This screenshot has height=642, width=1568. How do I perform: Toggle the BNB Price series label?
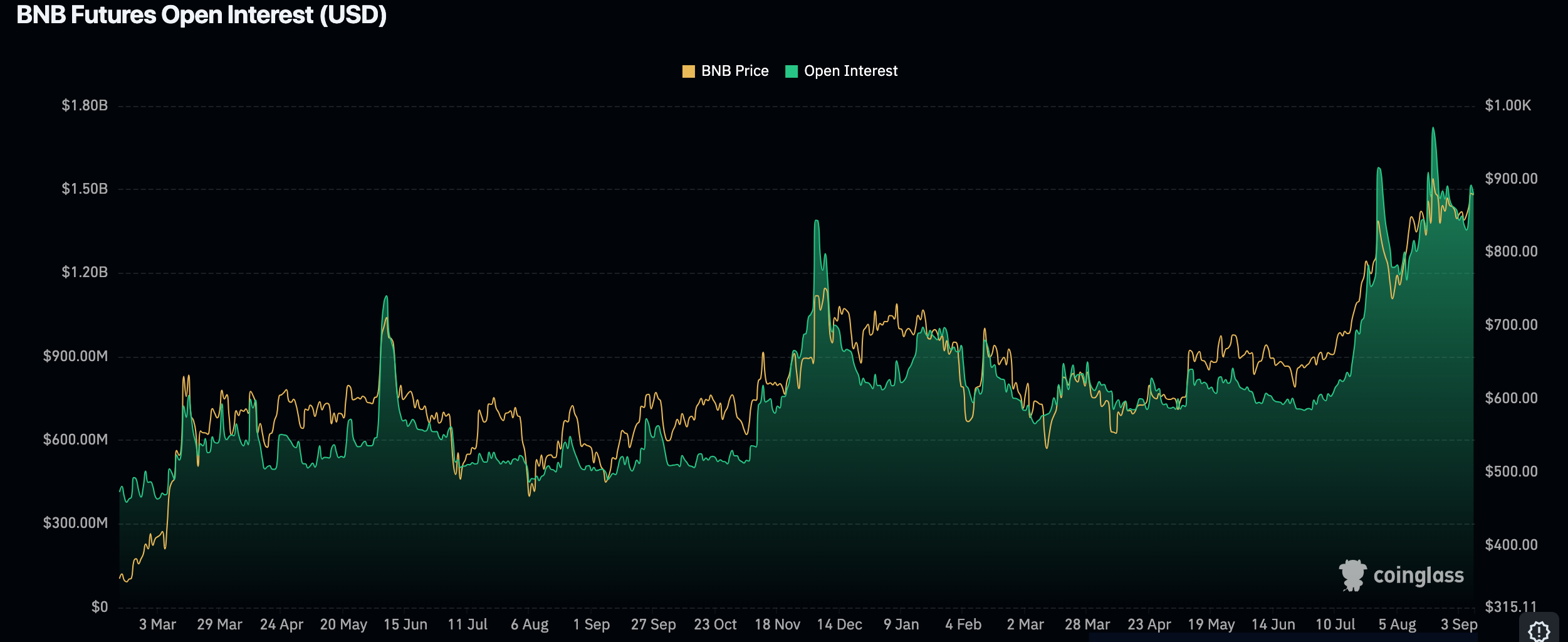734,71
